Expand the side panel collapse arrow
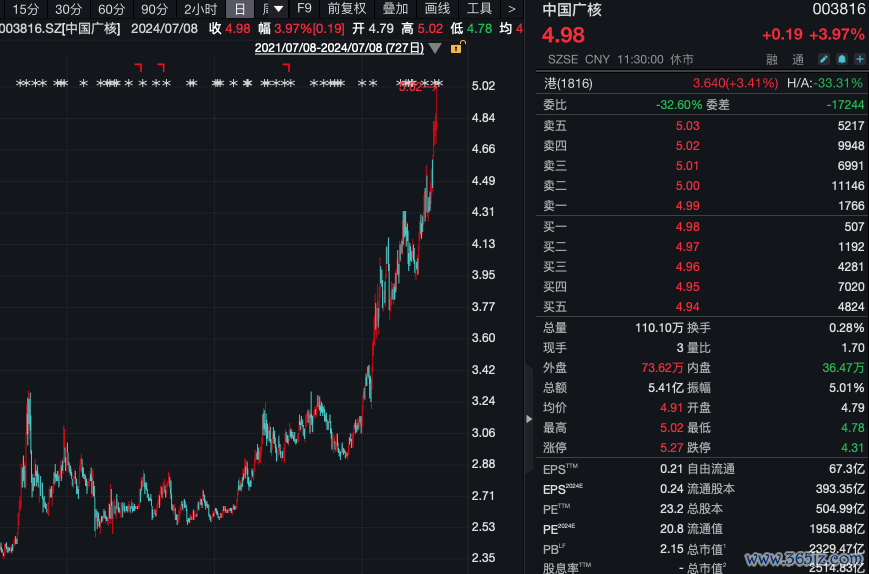 (x=529, y=419)
